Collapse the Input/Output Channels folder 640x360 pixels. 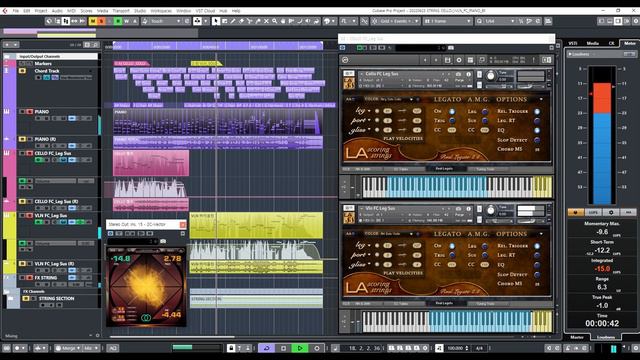pyautogui.click(x=7, y=56)
